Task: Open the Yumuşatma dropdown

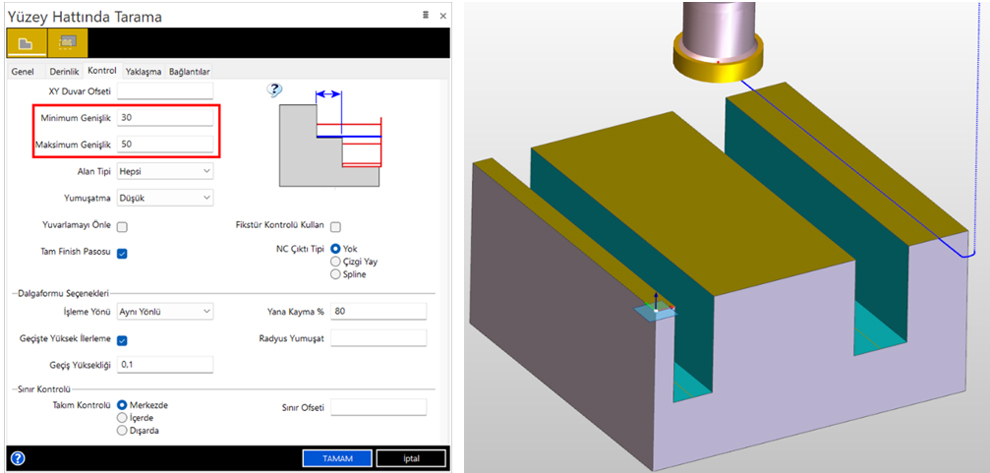Action: pyautogui.click(x=165, y=198)
